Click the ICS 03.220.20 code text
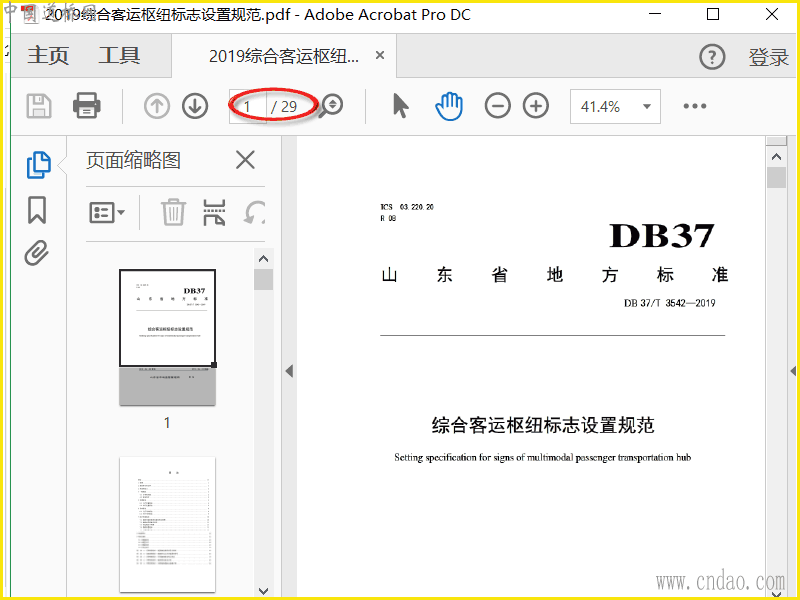Viewport: 800px width, 600px height. (407, 207)
